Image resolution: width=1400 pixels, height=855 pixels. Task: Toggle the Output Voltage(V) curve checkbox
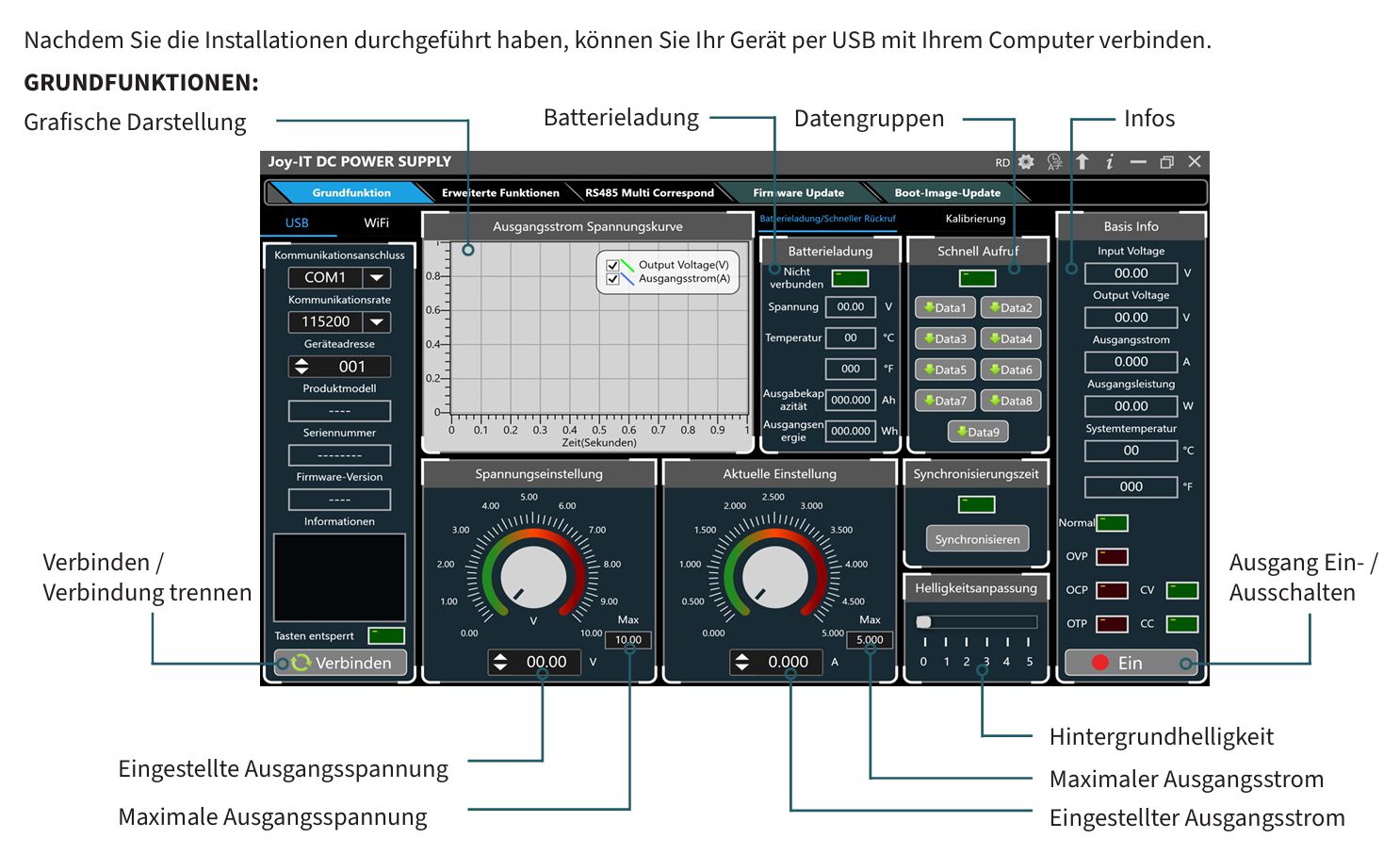[613, 265]
